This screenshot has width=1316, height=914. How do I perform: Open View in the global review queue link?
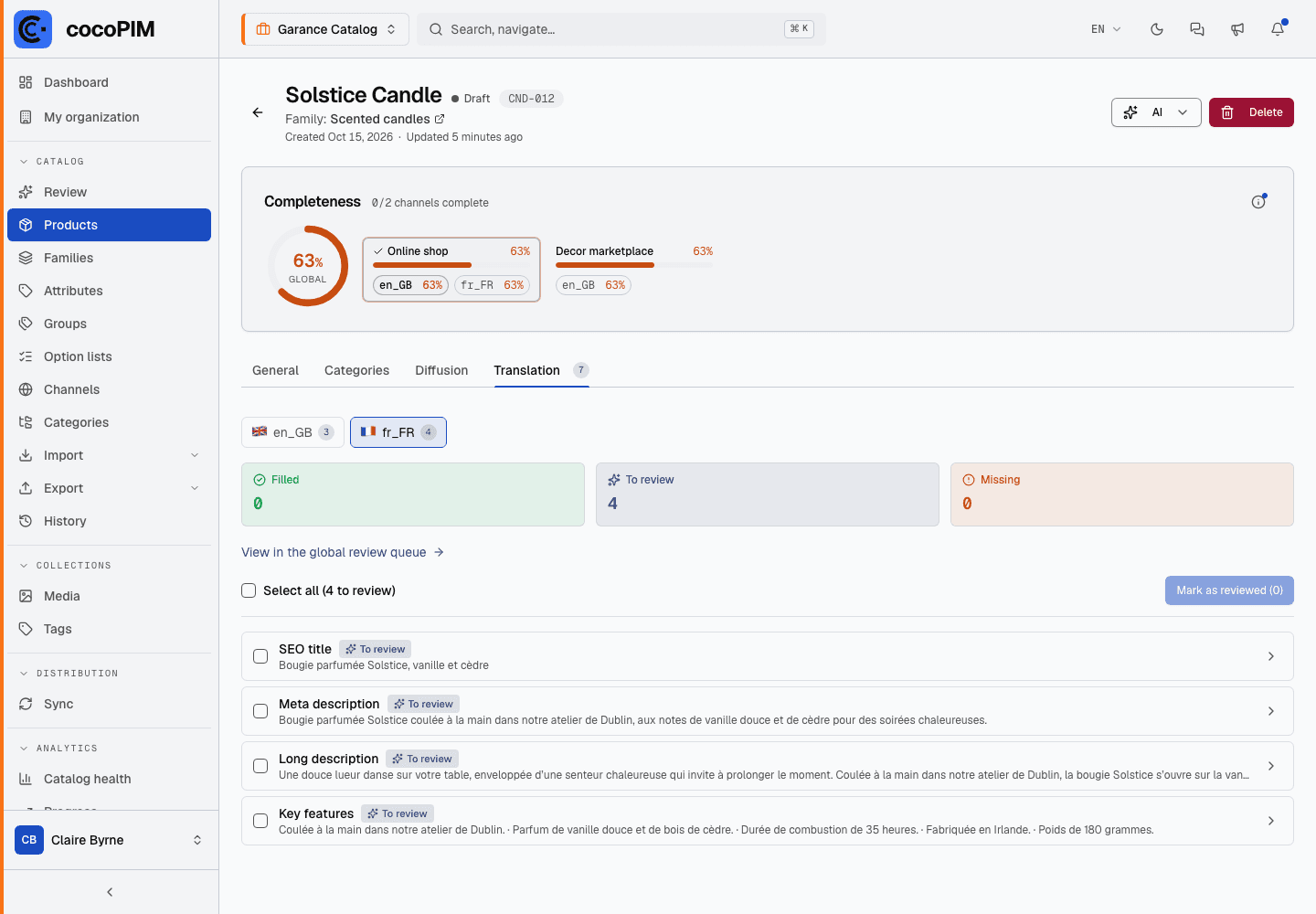[343, 552]
